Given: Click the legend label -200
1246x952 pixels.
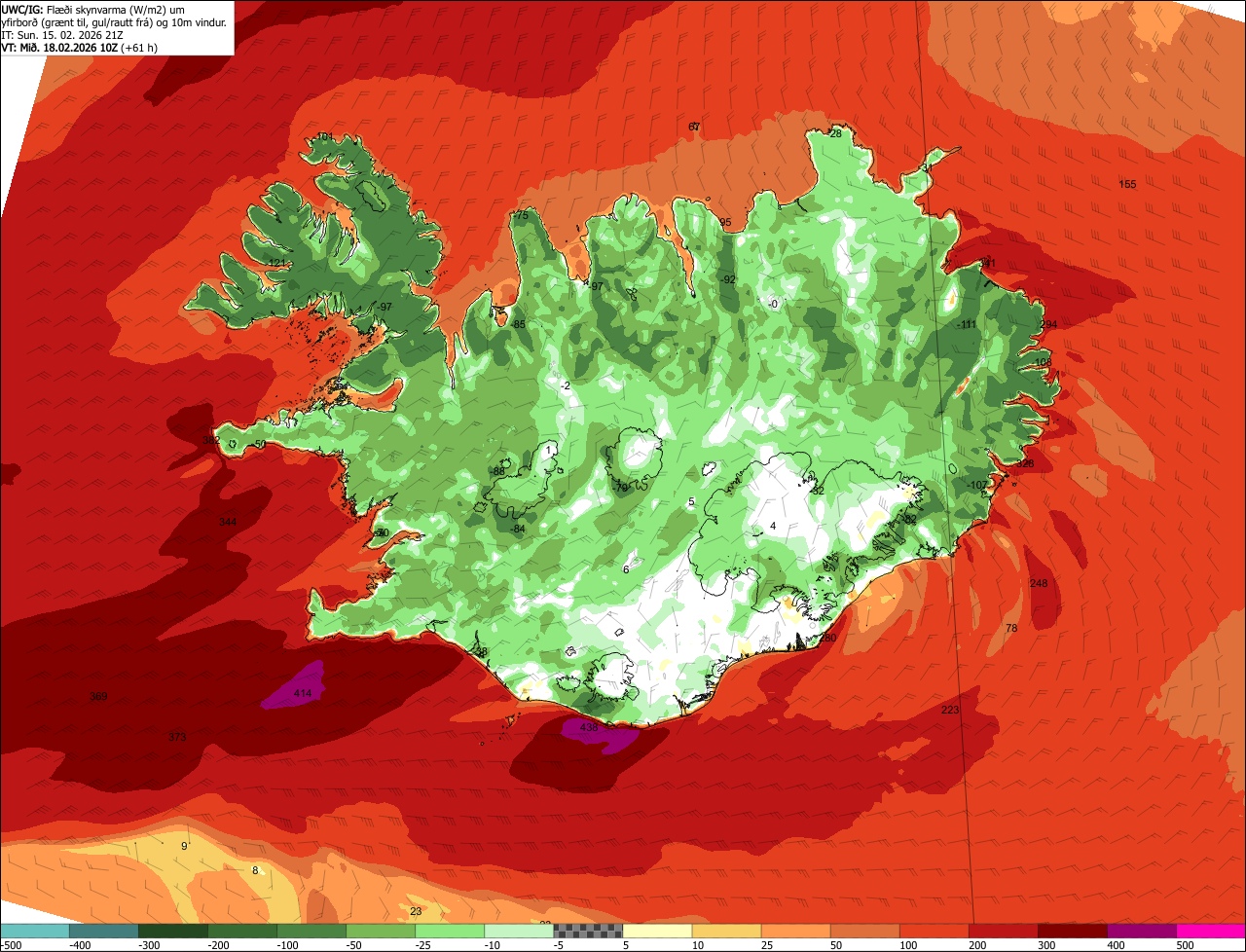Looking at the screenshot, I should coord(219,945).
